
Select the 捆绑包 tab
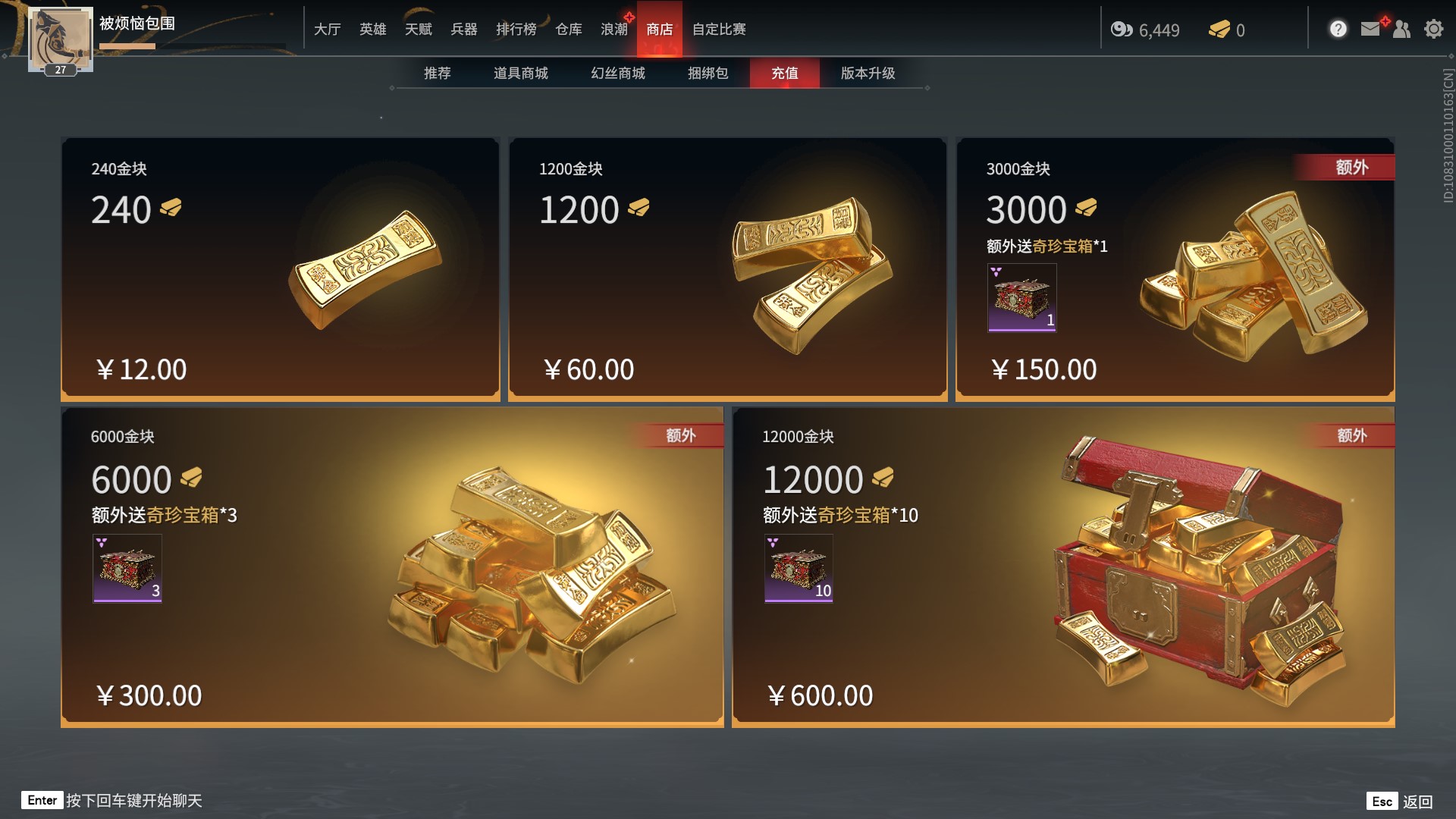[708, 73]
